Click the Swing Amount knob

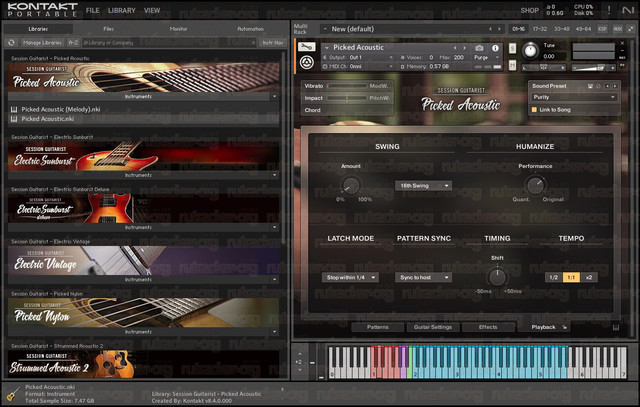coord(351,186)
